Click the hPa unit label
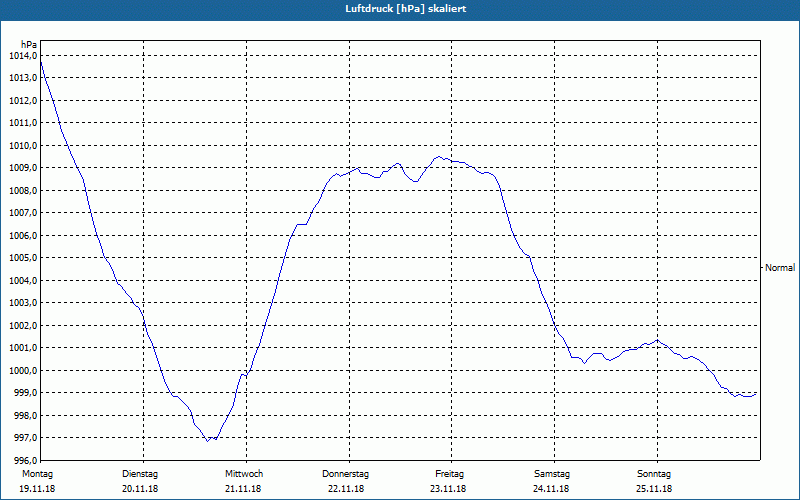 tap(29, 45)
